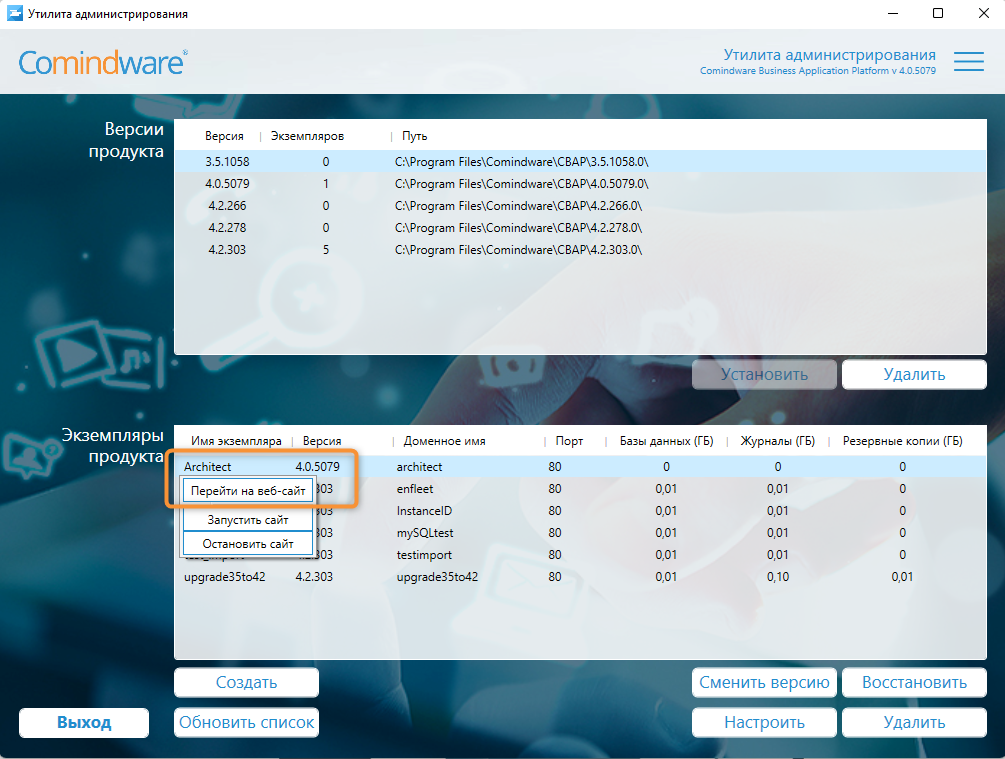Sort by 'Версия' column in instances table
The width and height of the screenshot is (1005, 759).
pyautogui.click(x=322, y=441)
